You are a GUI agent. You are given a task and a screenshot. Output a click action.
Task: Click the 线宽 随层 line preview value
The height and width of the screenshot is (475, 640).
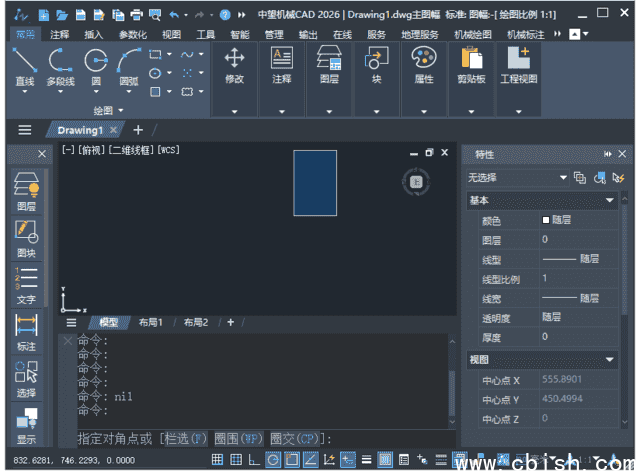point(570,298)
